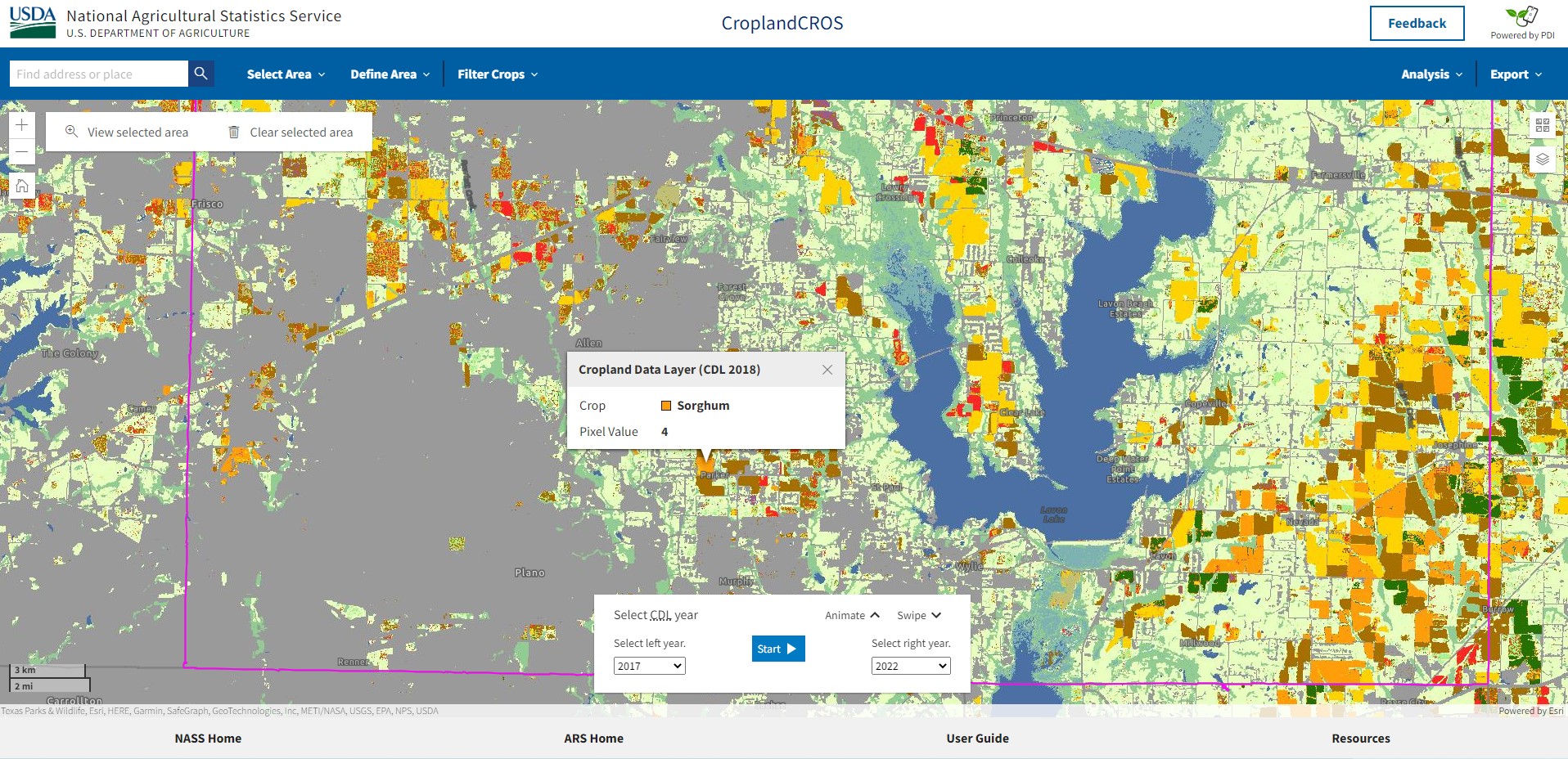Image resolution: width=1568 pixels, height=759 pixels.
Task: Click the 3 km scale bar
Action: 47,670
